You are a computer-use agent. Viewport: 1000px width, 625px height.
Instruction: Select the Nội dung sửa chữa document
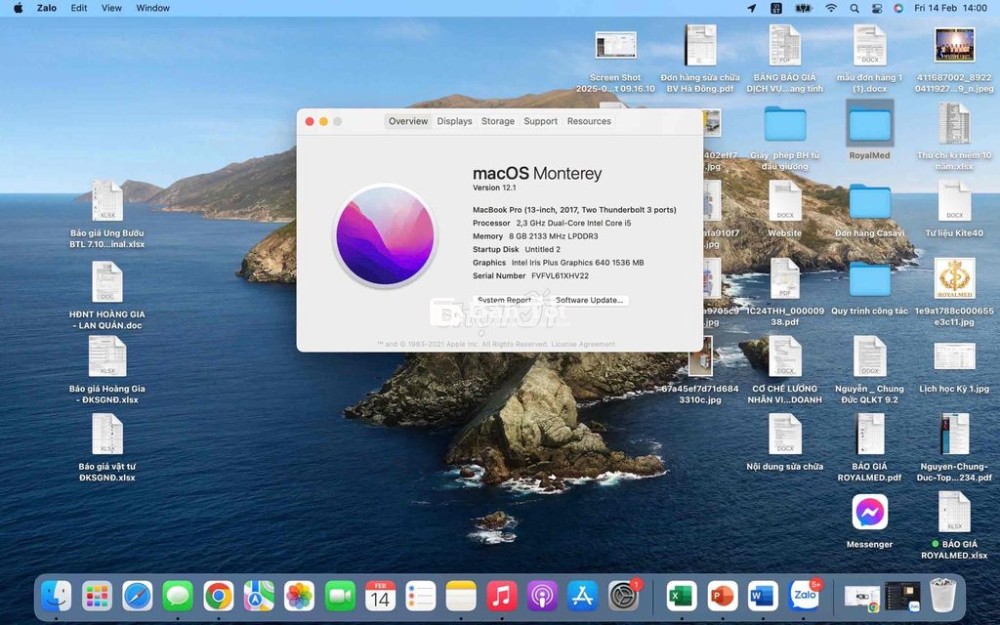tap(785, 442)
